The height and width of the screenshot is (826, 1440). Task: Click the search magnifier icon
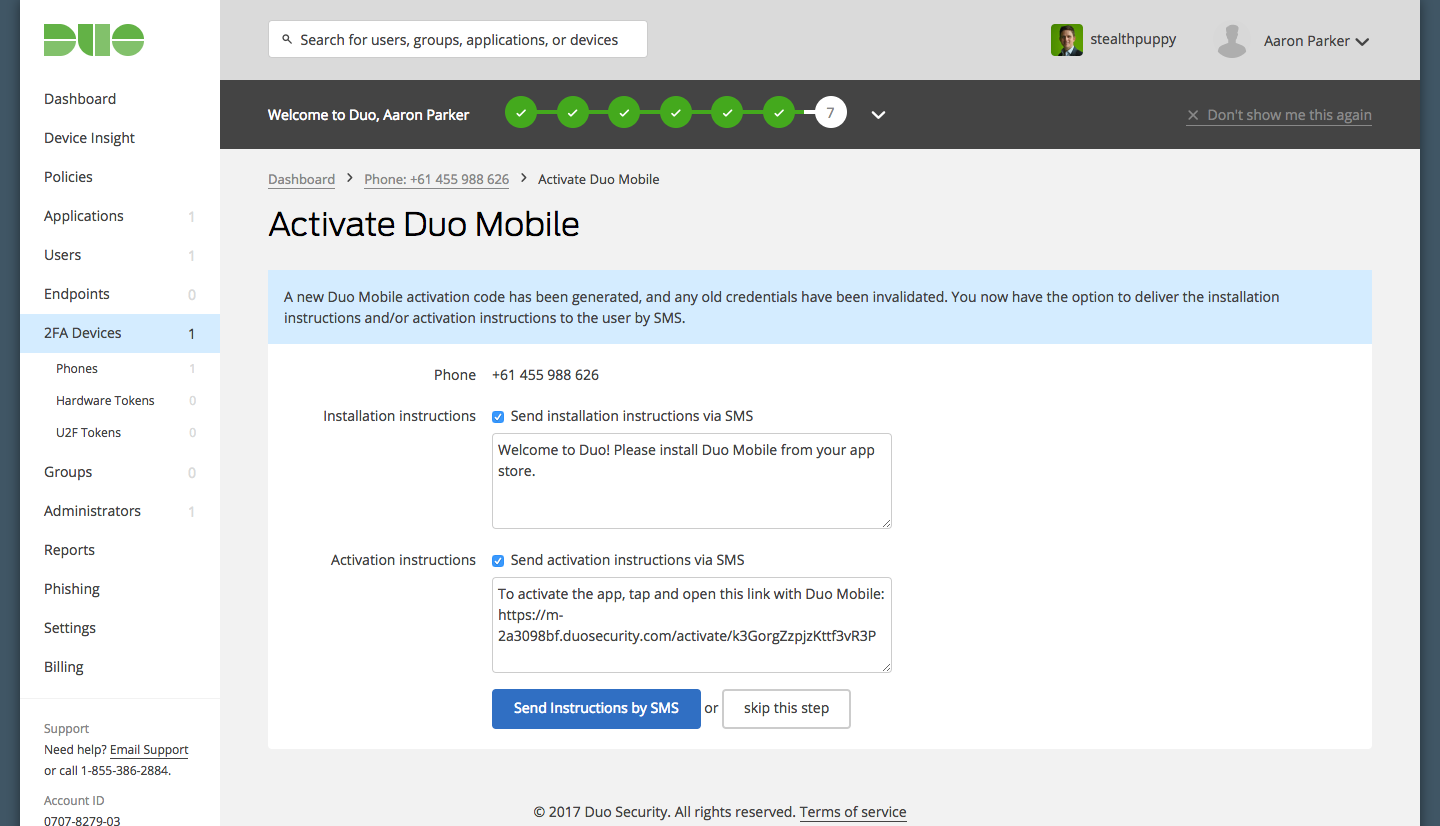coord(288,40)
